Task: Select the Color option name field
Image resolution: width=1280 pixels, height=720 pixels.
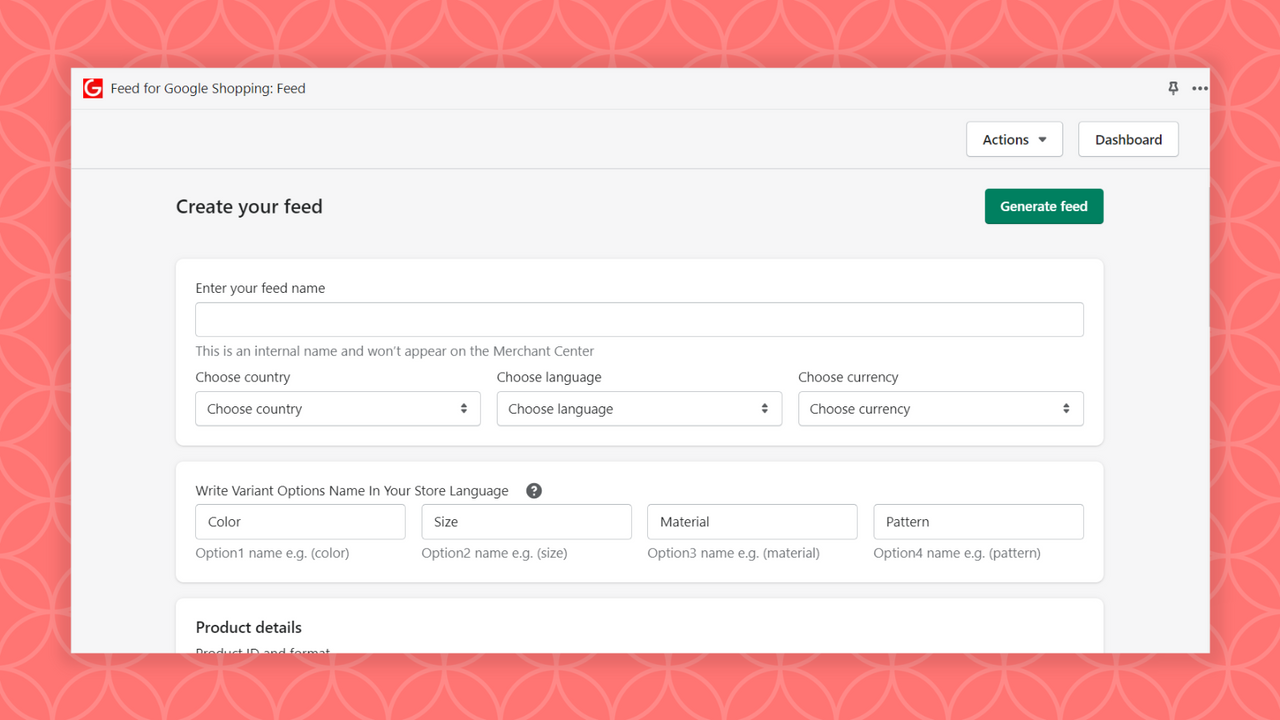Action: click(300, 521)
